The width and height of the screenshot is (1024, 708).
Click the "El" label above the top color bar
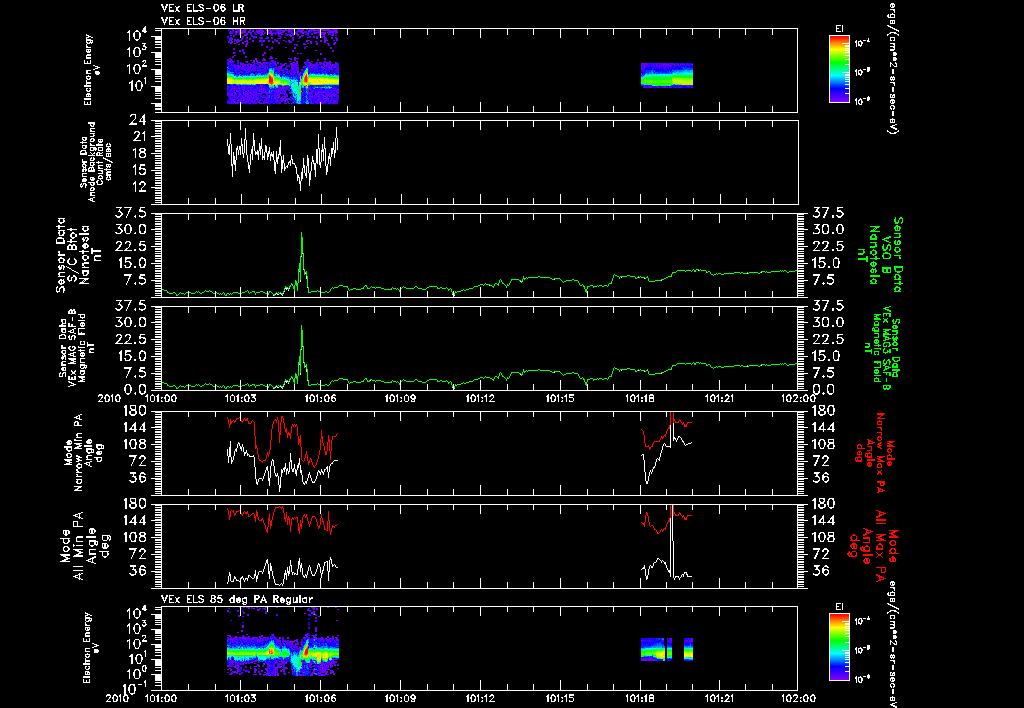tap(839, 29)
